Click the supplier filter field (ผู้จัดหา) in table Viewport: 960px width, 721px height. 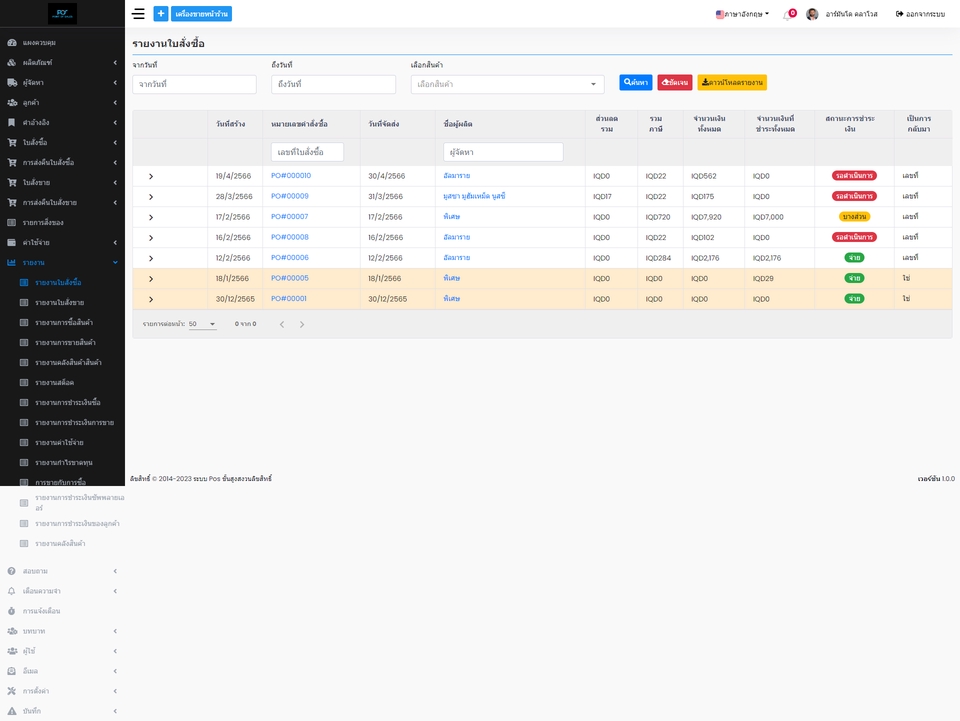pyautogui.click(x=503, y=152)
